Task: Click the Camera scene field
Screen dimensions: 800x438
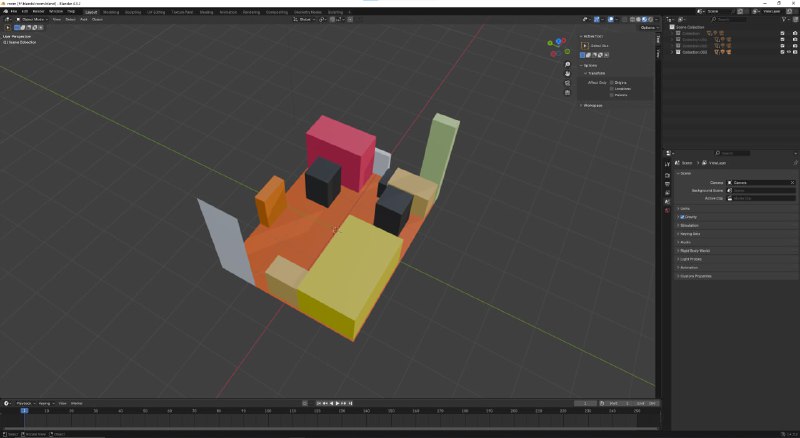Action: (x=761, y=182)
